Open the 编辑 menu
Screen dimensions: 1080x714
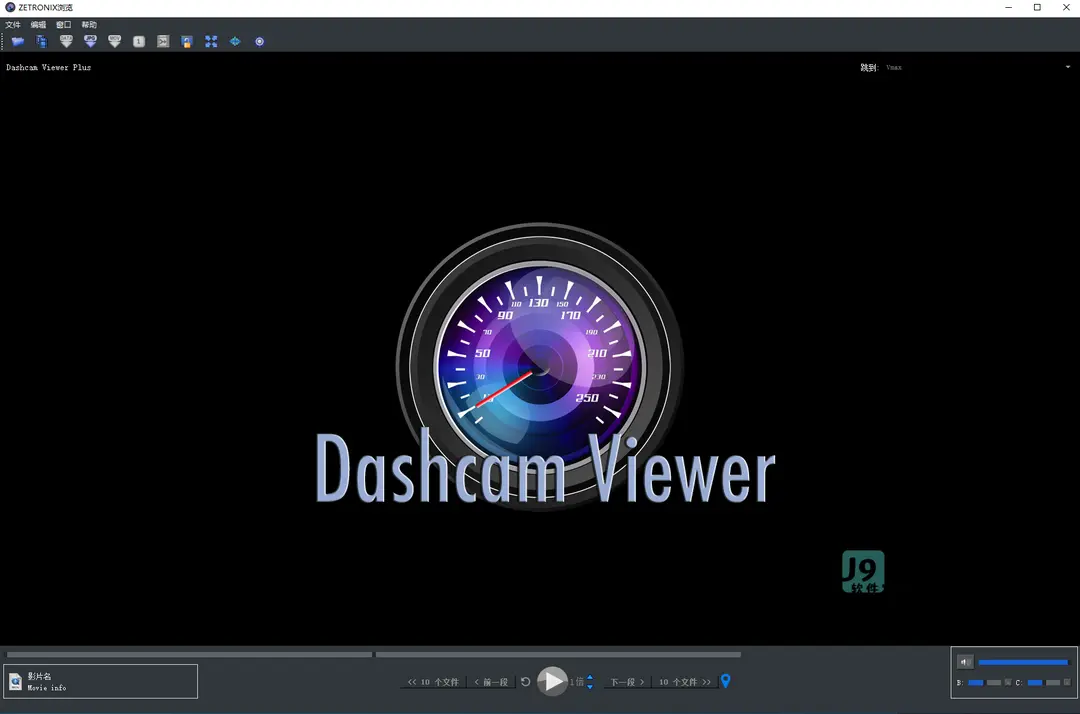point(38,25)
